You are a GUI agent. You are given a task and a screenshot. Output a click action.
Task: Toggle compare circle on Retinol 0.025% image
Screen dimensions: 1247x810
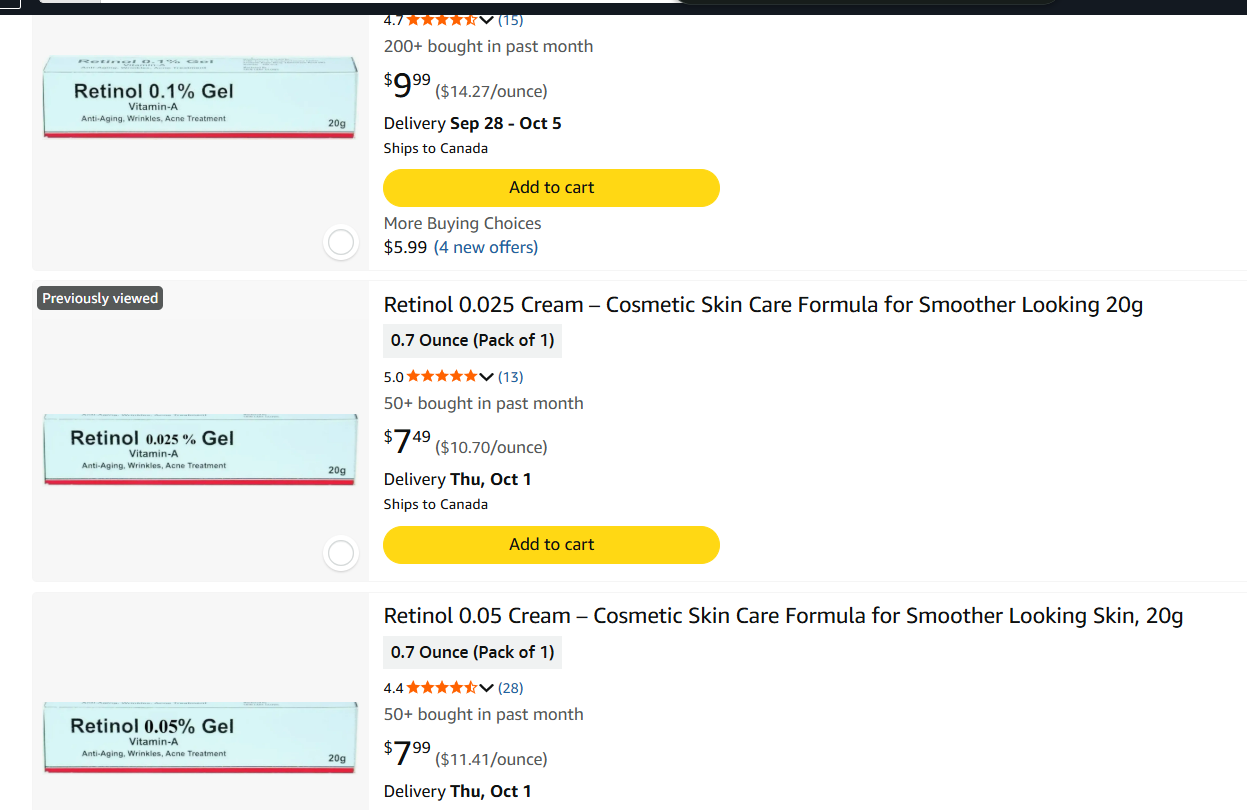(341, 553)
